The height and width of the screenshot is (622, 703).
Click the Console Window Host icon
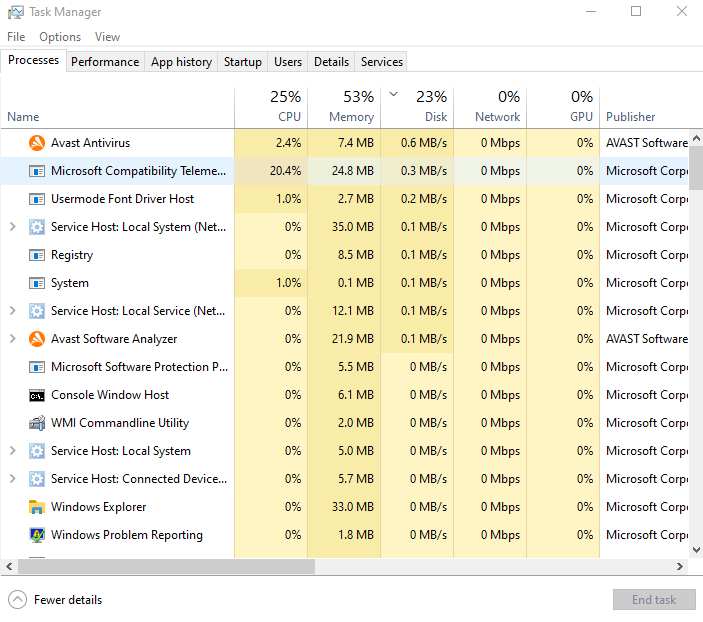pyautogui.click(x=37, y=396)
